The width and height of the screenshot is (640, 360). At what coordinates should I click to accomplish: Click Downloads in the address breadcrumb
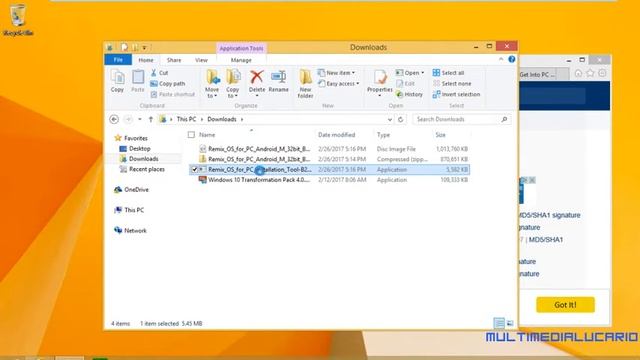pyautogui.click(x=222, y=119)
